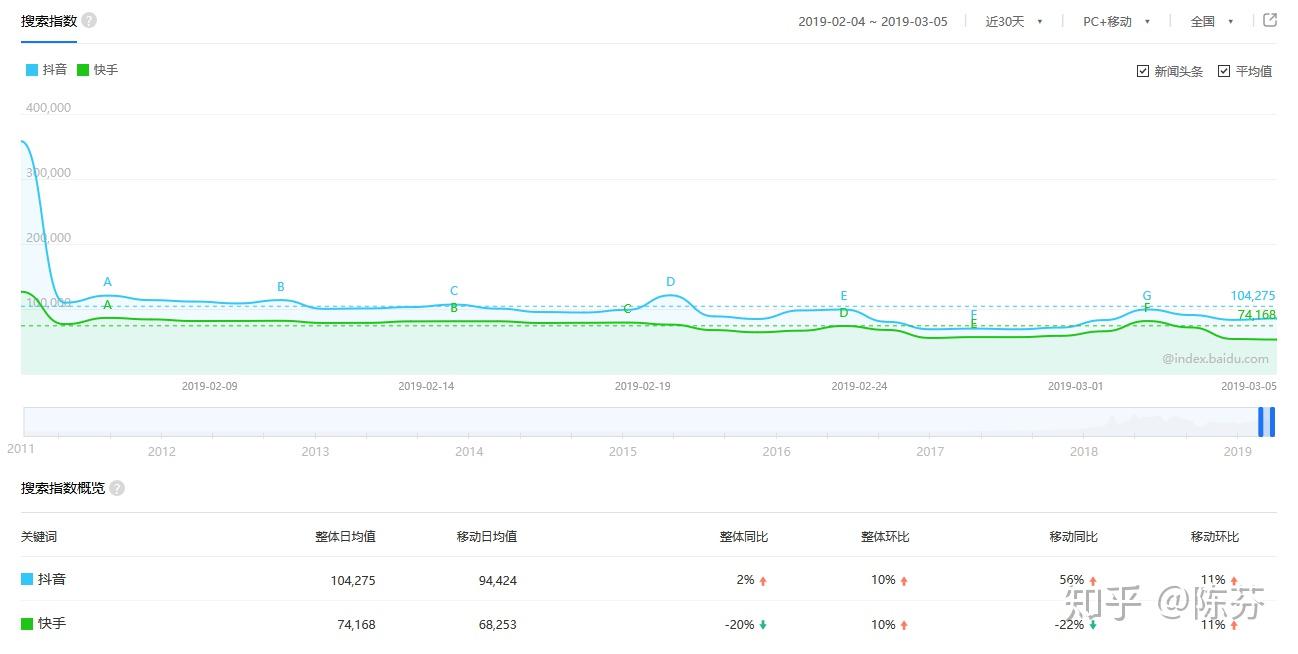
Task: Click 2019-02-19 x-axis date label
Action: 643,386
